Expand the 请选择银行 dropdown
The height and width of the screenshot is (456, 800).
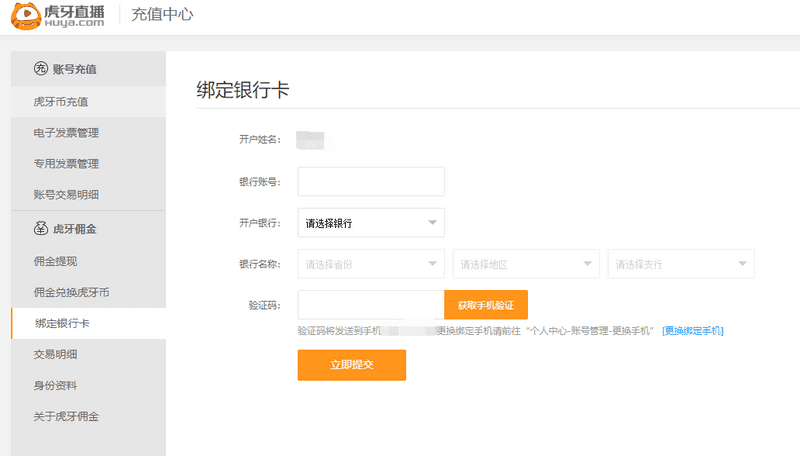click(x=371, y=223)
